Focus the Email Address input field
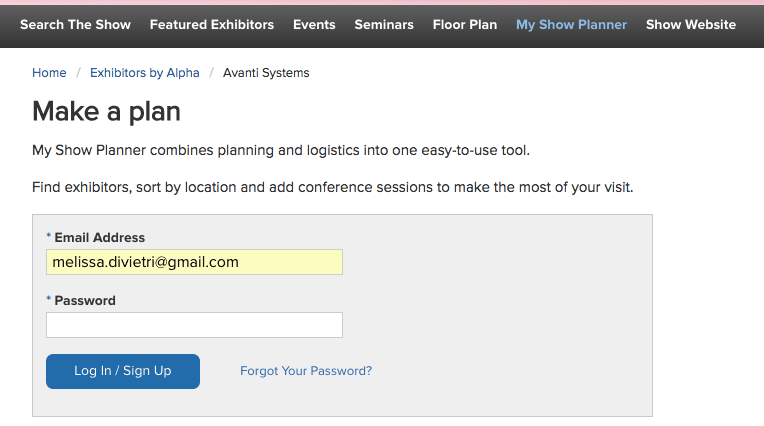This screenshot has width=764, height=426. (194, 262)
